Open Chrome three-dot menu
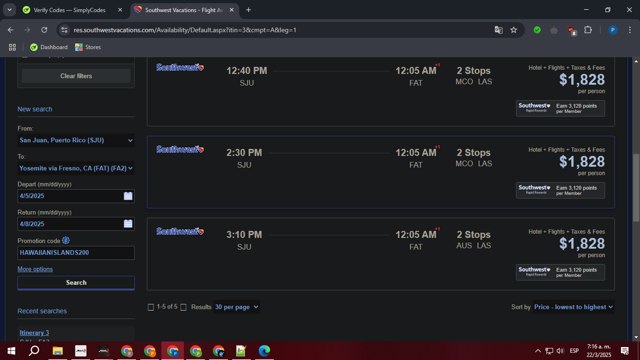640x360 pixels. 630,30
